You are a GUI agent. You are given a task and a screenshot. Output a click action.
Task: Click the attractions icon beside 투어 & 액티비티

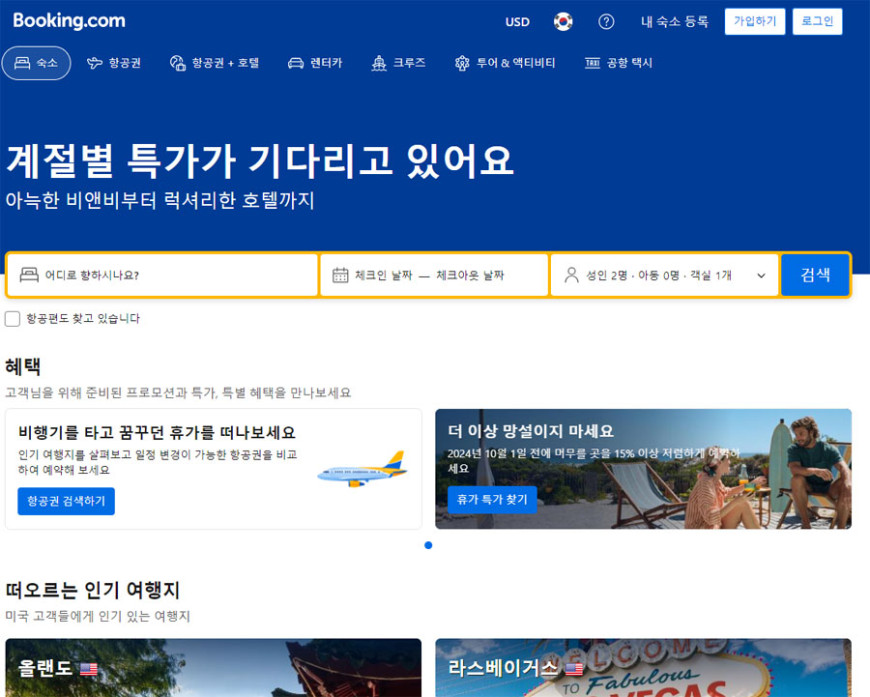(x=462, y=63)
